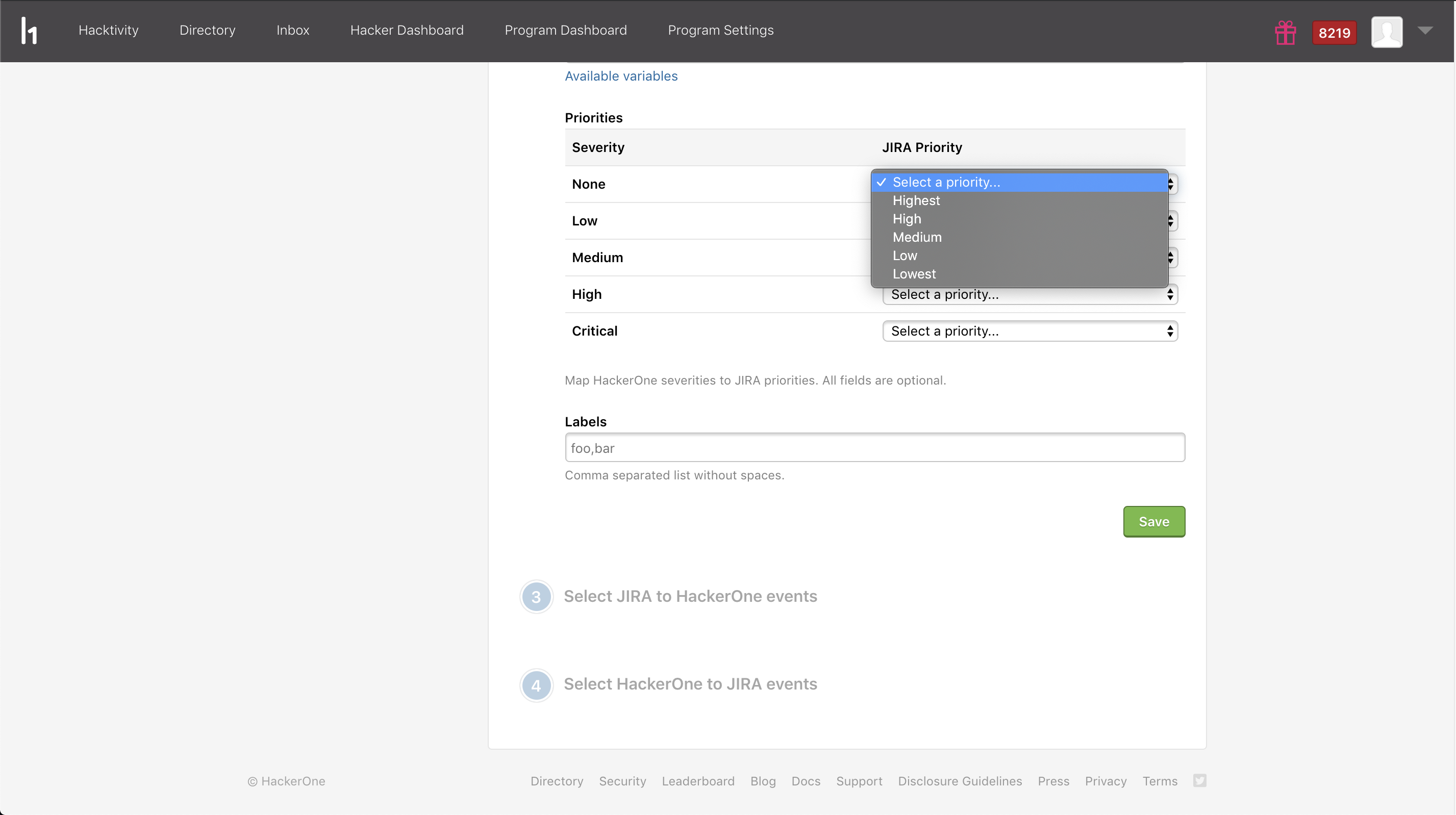
Task: Open the gift rewards icon
Action: point(1285,32)
